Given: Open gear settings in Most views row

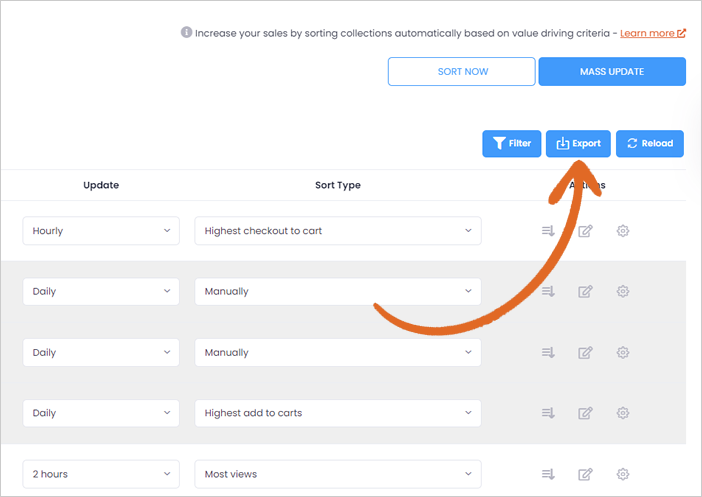Looking at the screenshot, I should point(623,474).
